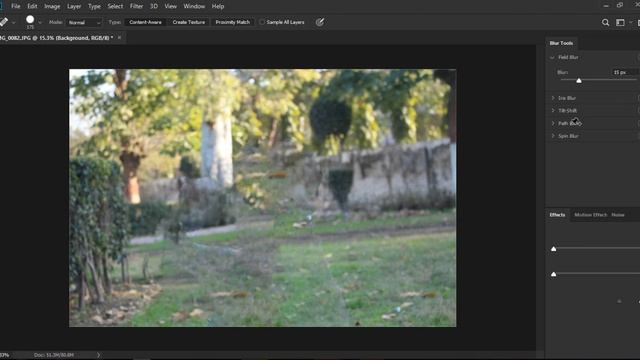The image size is (640, 360).
Task: Enable the Sample All Layers checkbox
Action: 262,22
